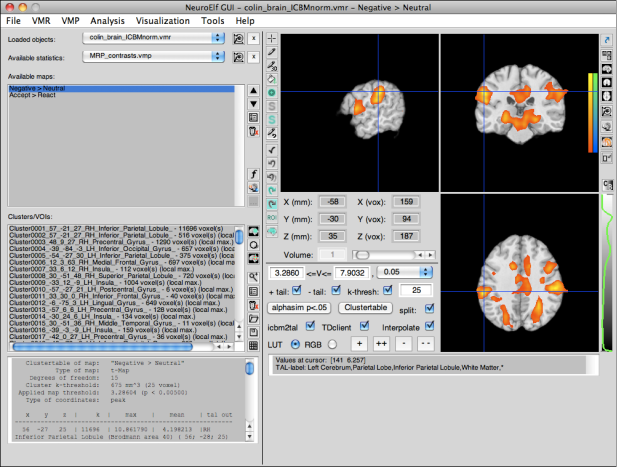Select the Negative > Neutral map
Screen dimensions: 640x467
click(122, 88)
